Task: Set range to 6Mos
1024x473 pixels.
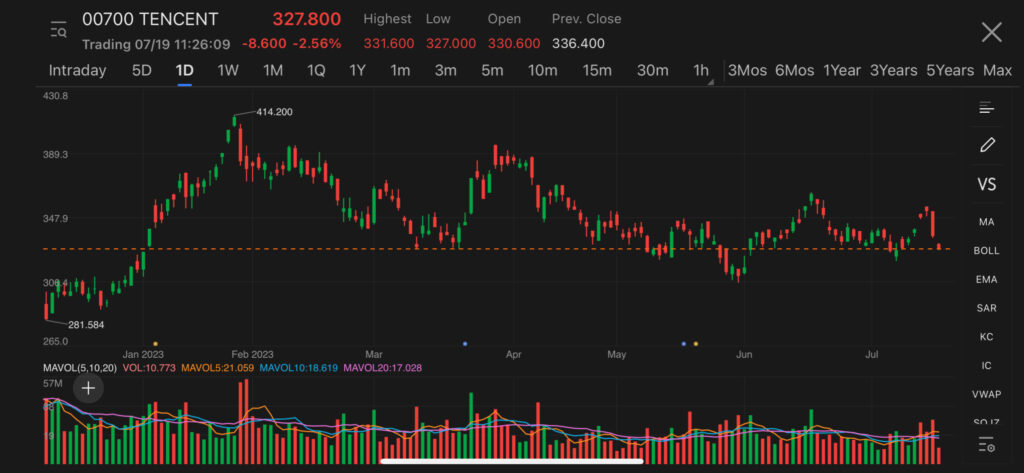Action: 795,71
